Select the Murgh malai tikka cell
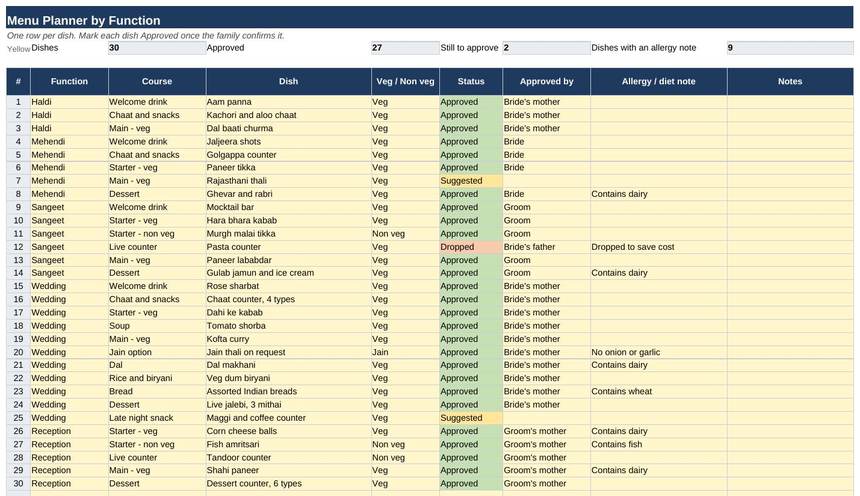The image size is (860, 496). click(x=288, y=234)
